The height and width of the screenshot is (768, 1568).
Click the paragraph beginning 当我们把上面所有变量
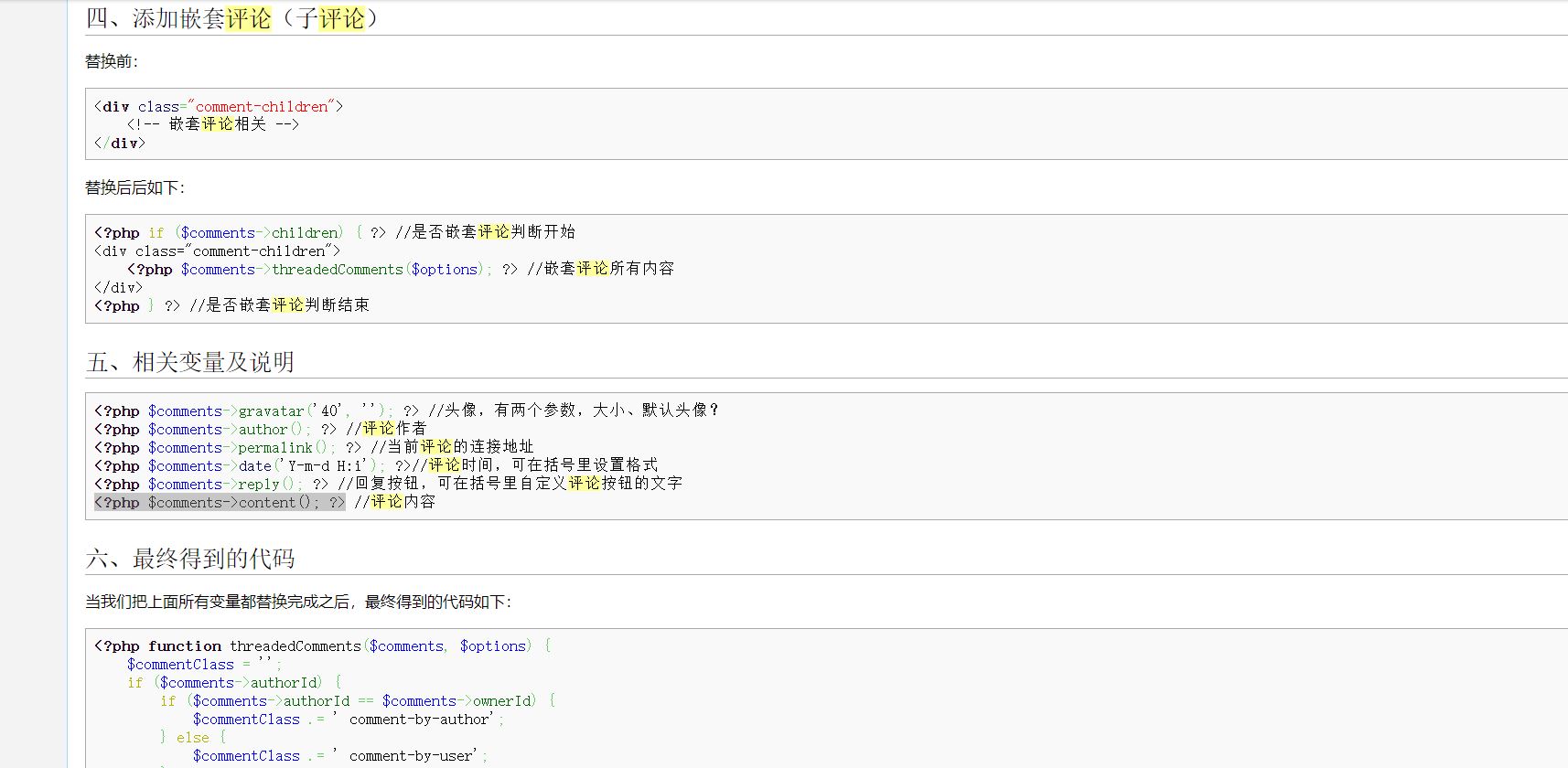298,602
